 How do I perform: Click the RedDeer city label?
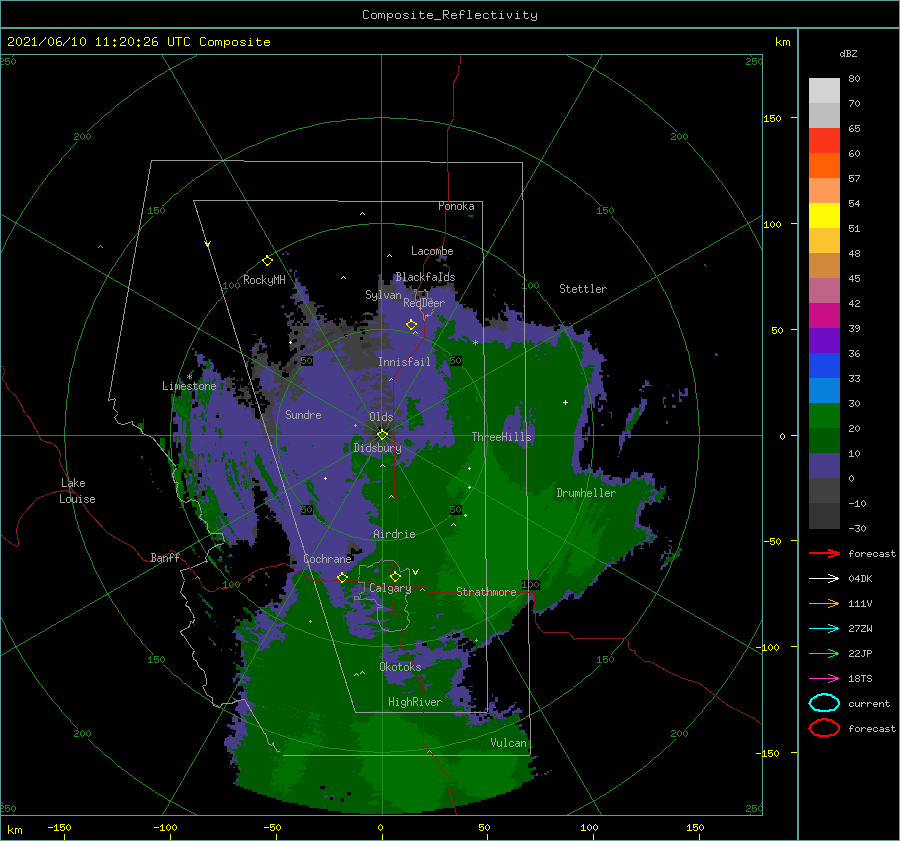[424, 303]
